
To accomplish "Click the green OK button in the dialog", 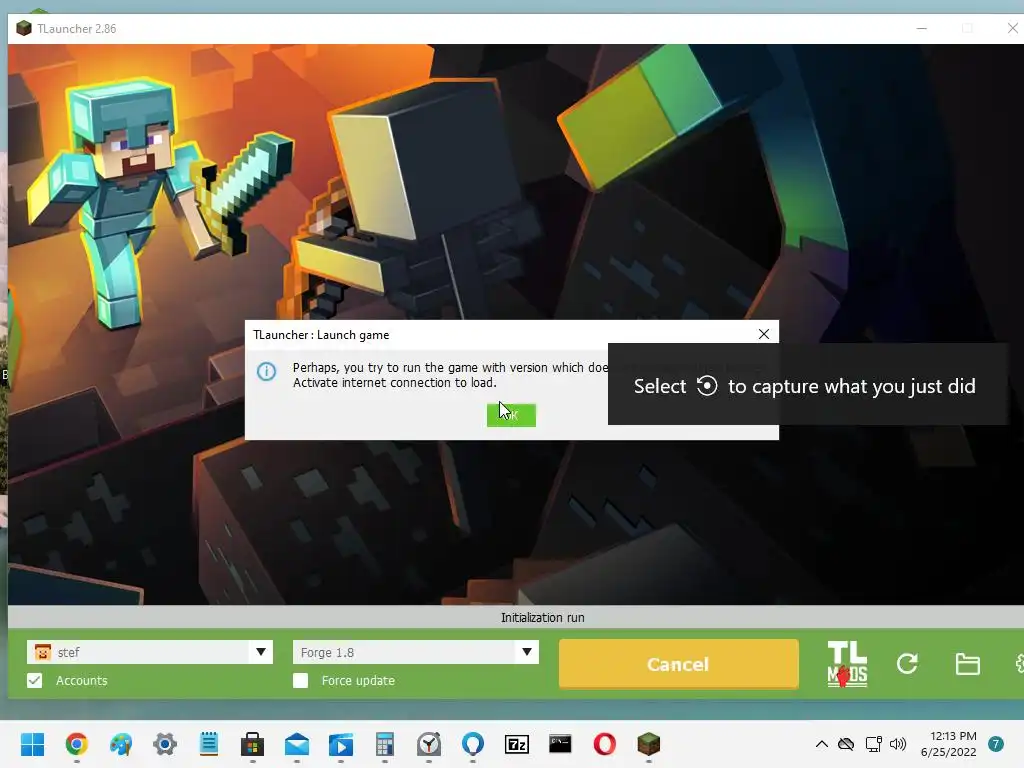I will tap(511, 415).
